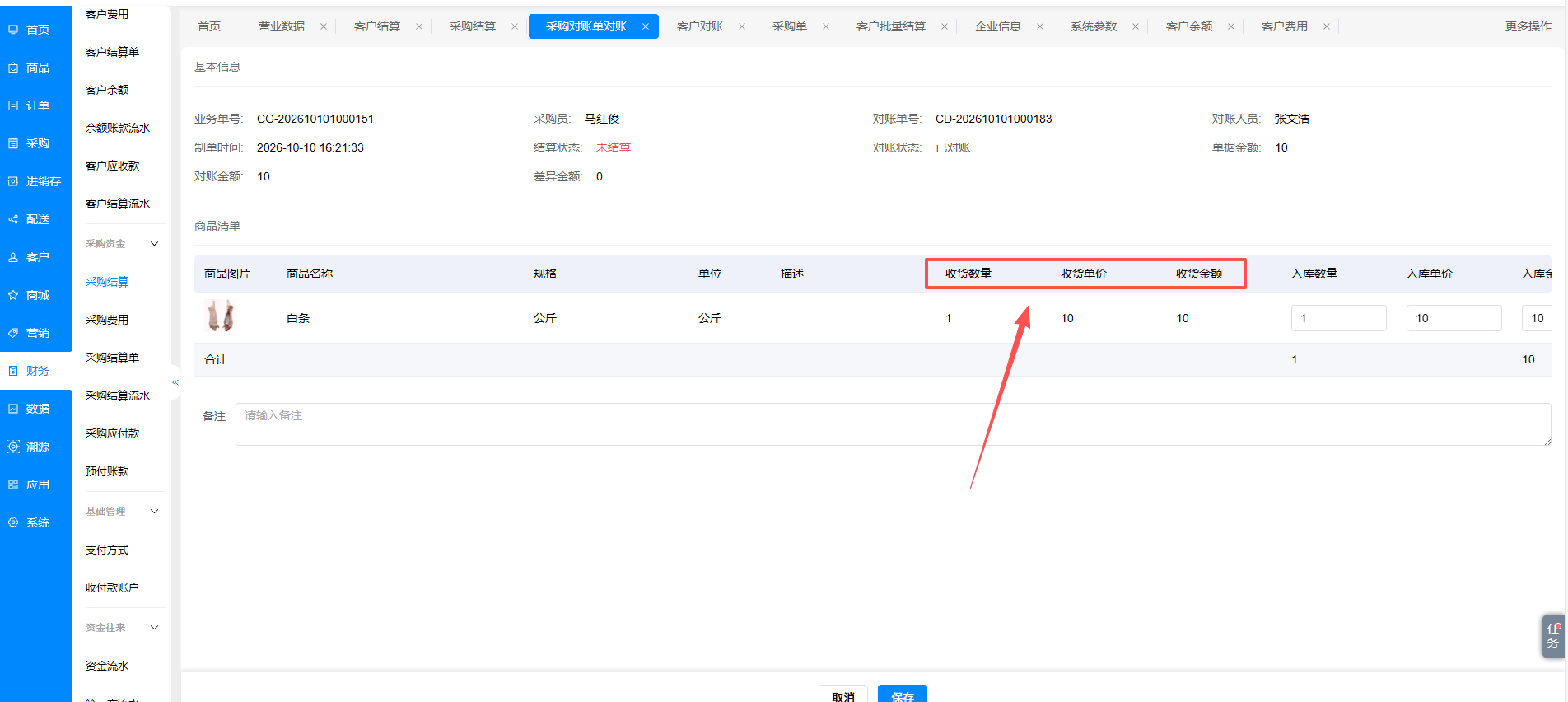Open 采购应付款 in the finance submenu
Screen dimensions: 1568x702
(113, 433)
